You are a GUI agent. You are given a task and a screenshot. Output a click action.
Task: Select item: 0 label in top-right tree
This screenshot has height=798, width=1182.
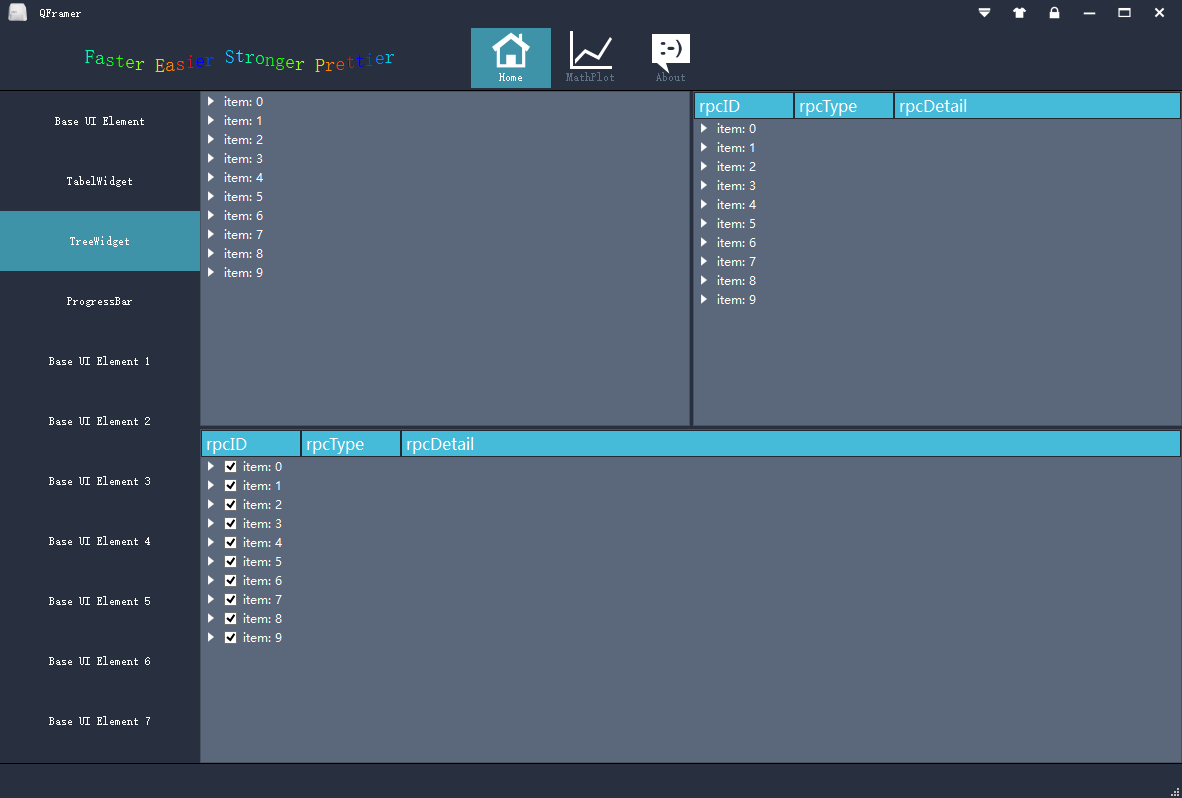pyautogui.click(x=736, y=129)
